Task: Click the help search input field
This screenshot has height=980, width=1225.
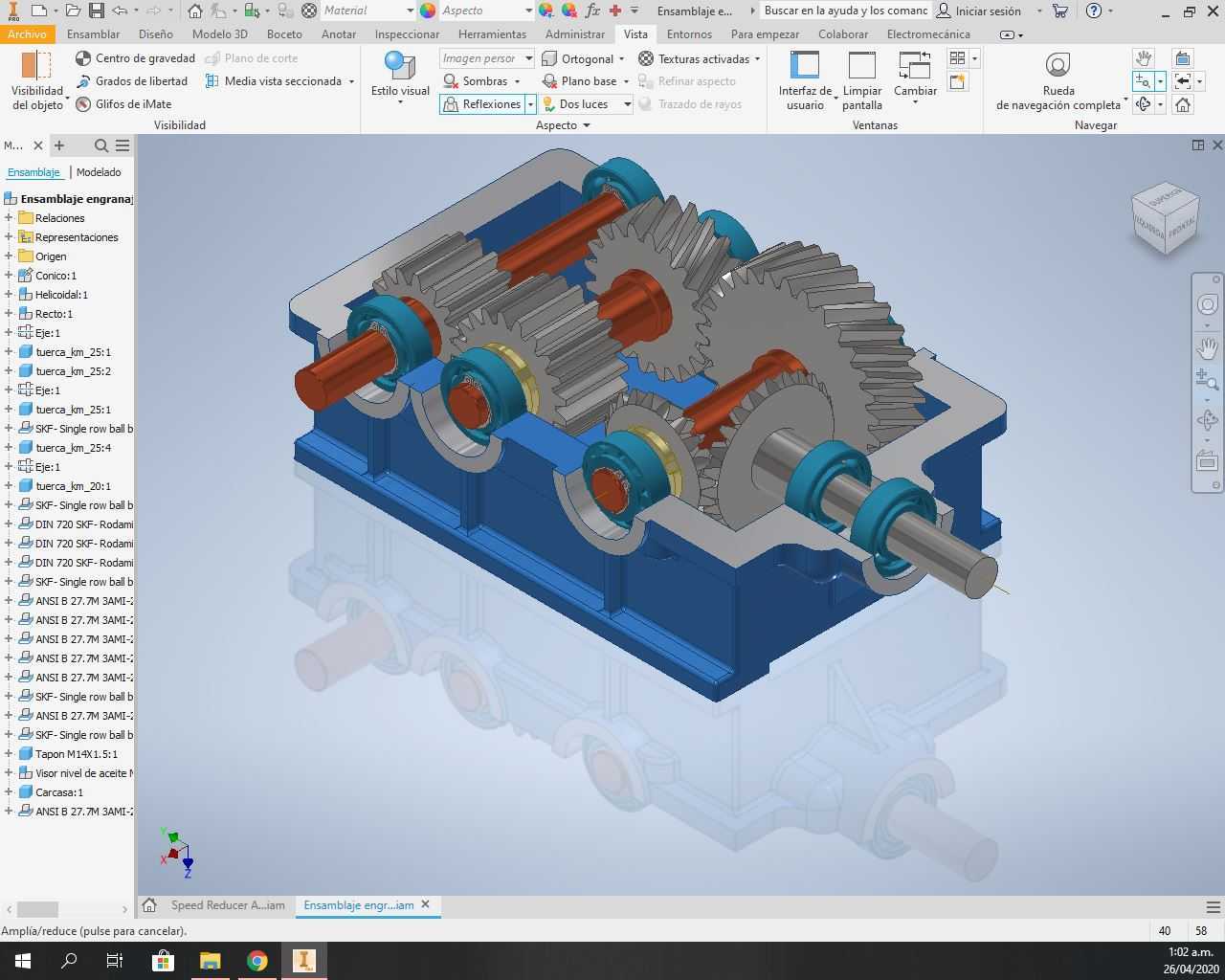Action: (846, 11)
